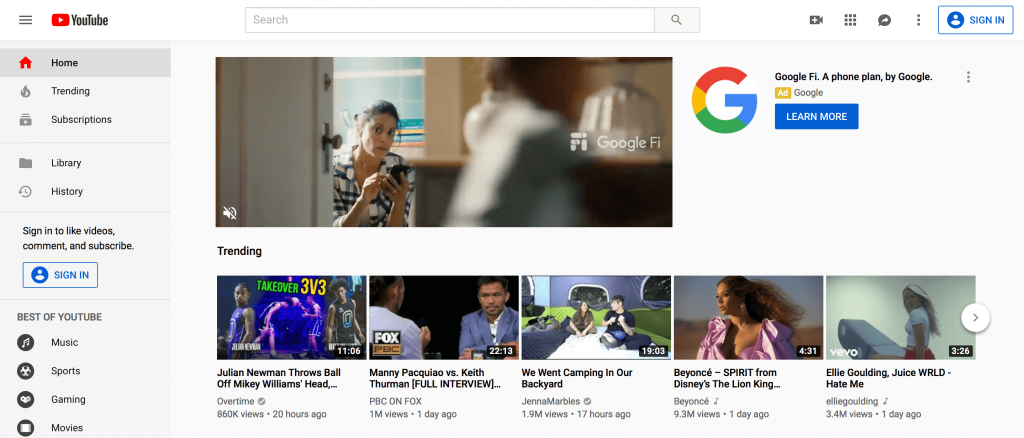Select Home in sidebar
This screenshot has height=438, width=1024.
point(86,63)
